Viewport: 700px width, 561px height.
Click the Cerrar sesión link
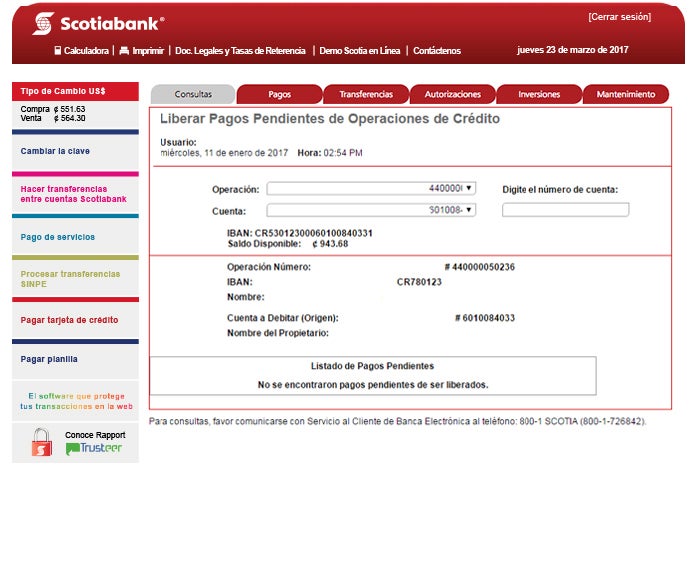point(619,17)
